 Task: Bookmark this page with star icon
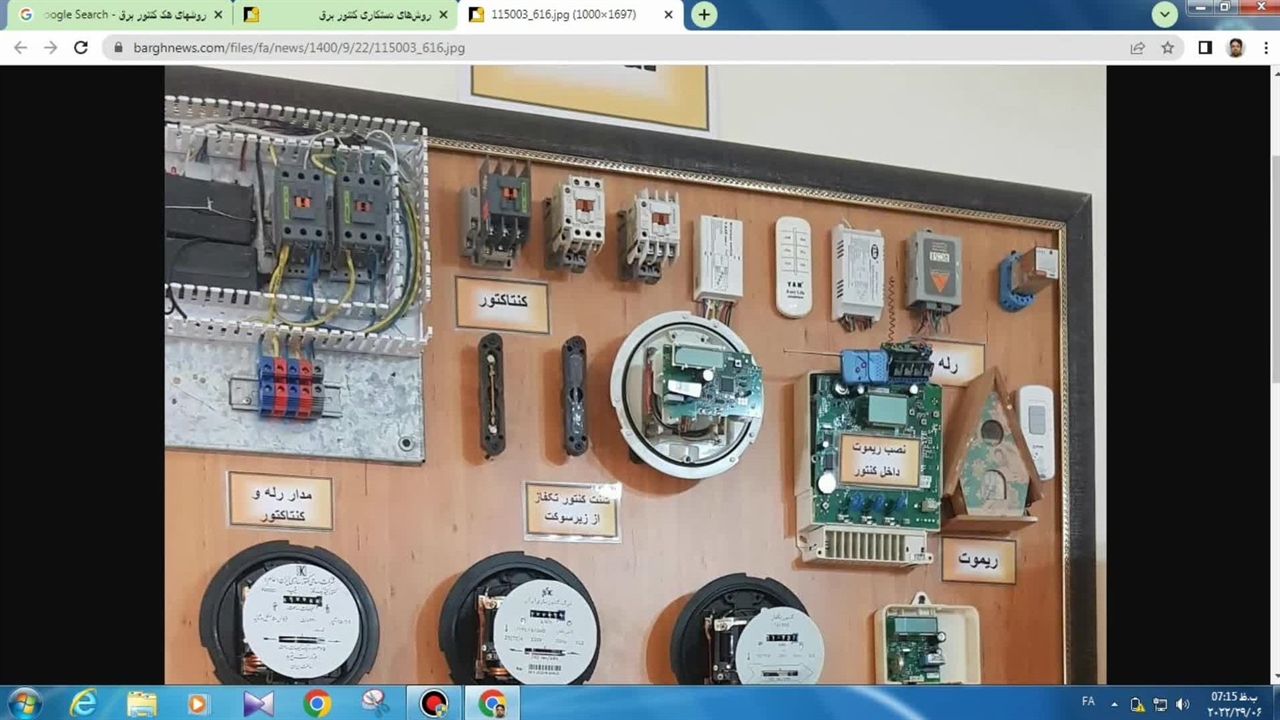(1167, 47)
